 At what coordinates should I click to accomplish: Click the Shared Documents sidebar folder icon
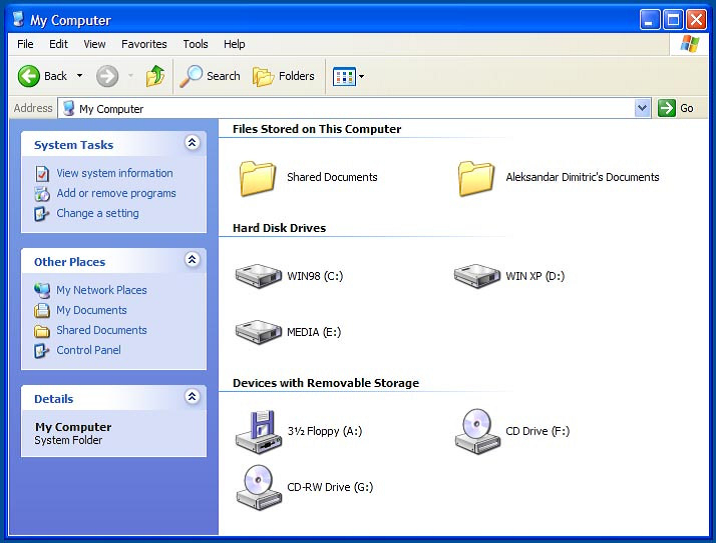click(42, 331)
